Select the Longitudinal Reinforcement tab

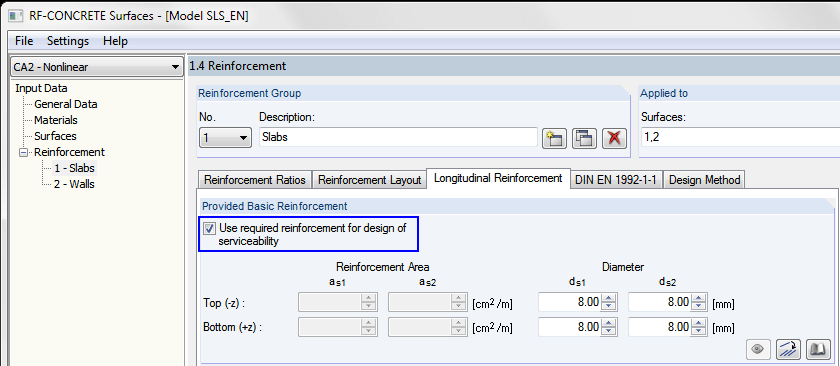(x=498, y=178)
